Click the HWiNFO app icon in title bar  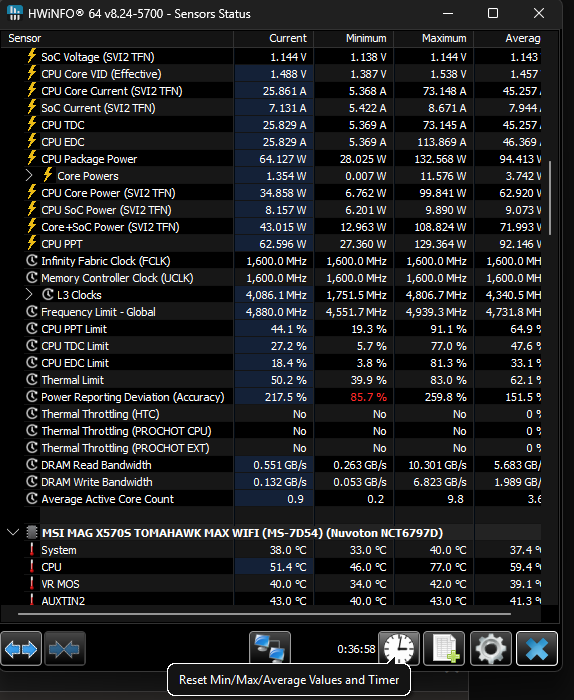coord(15,13)
